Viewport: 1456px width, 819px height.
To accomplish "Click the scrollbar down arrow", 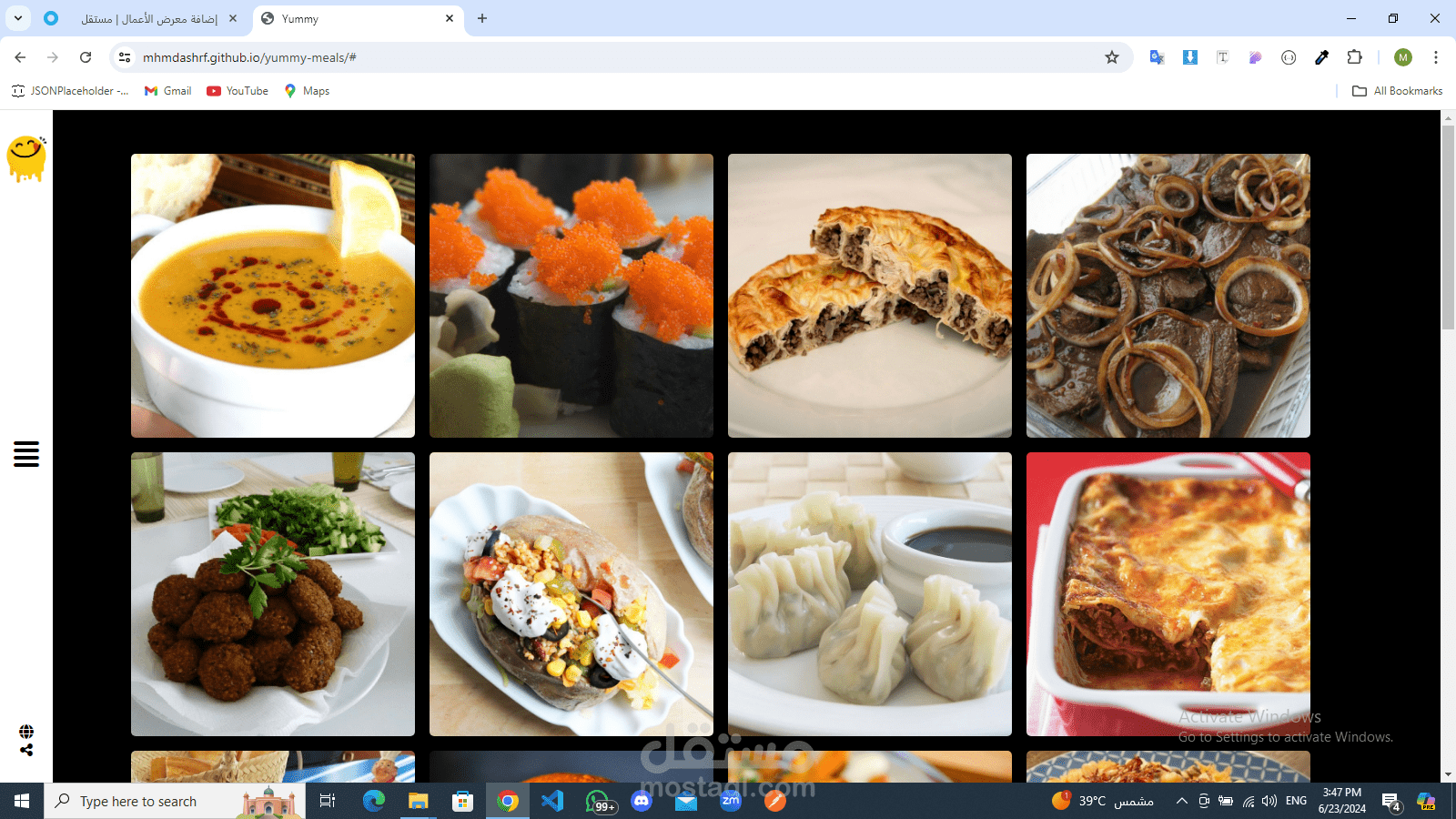I will click(1448, 774).
